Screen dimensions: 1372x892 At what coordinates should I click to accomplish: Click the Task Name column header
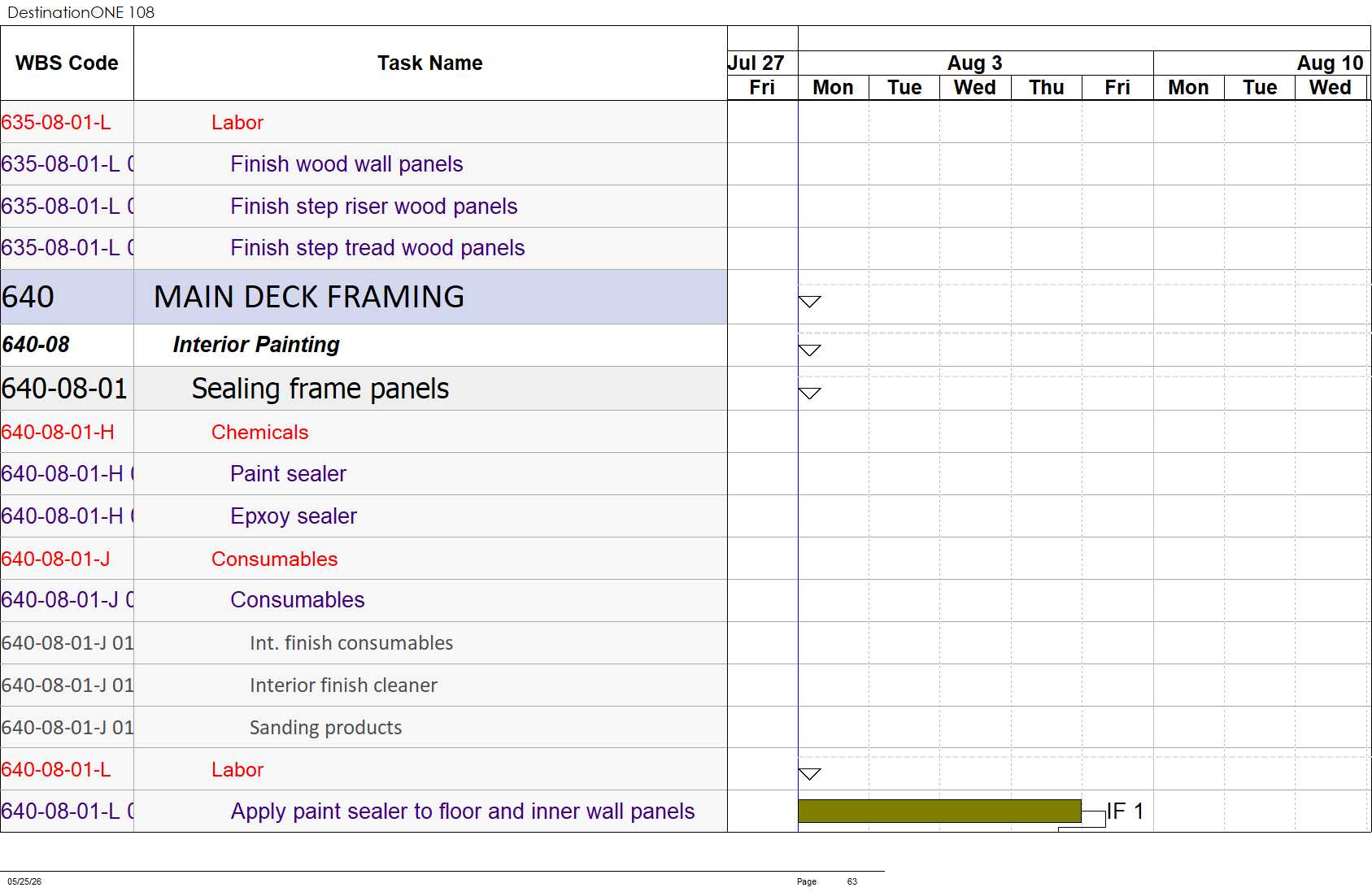coord(430,63)
